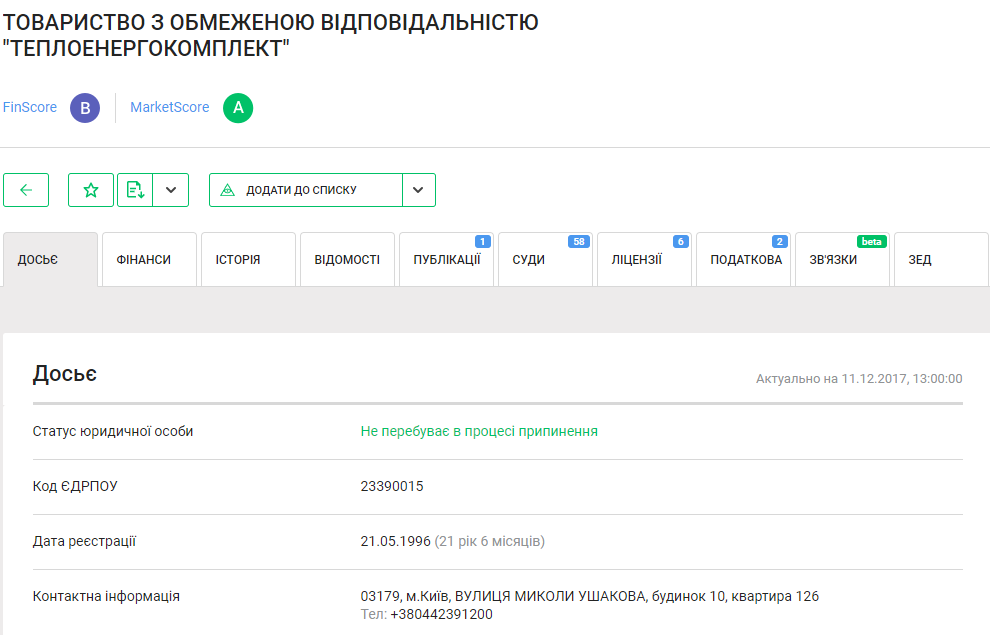The image size is (990, 635).
Task: Click the triangle icon in Додати до списку
Action: [x=228, y=190]
